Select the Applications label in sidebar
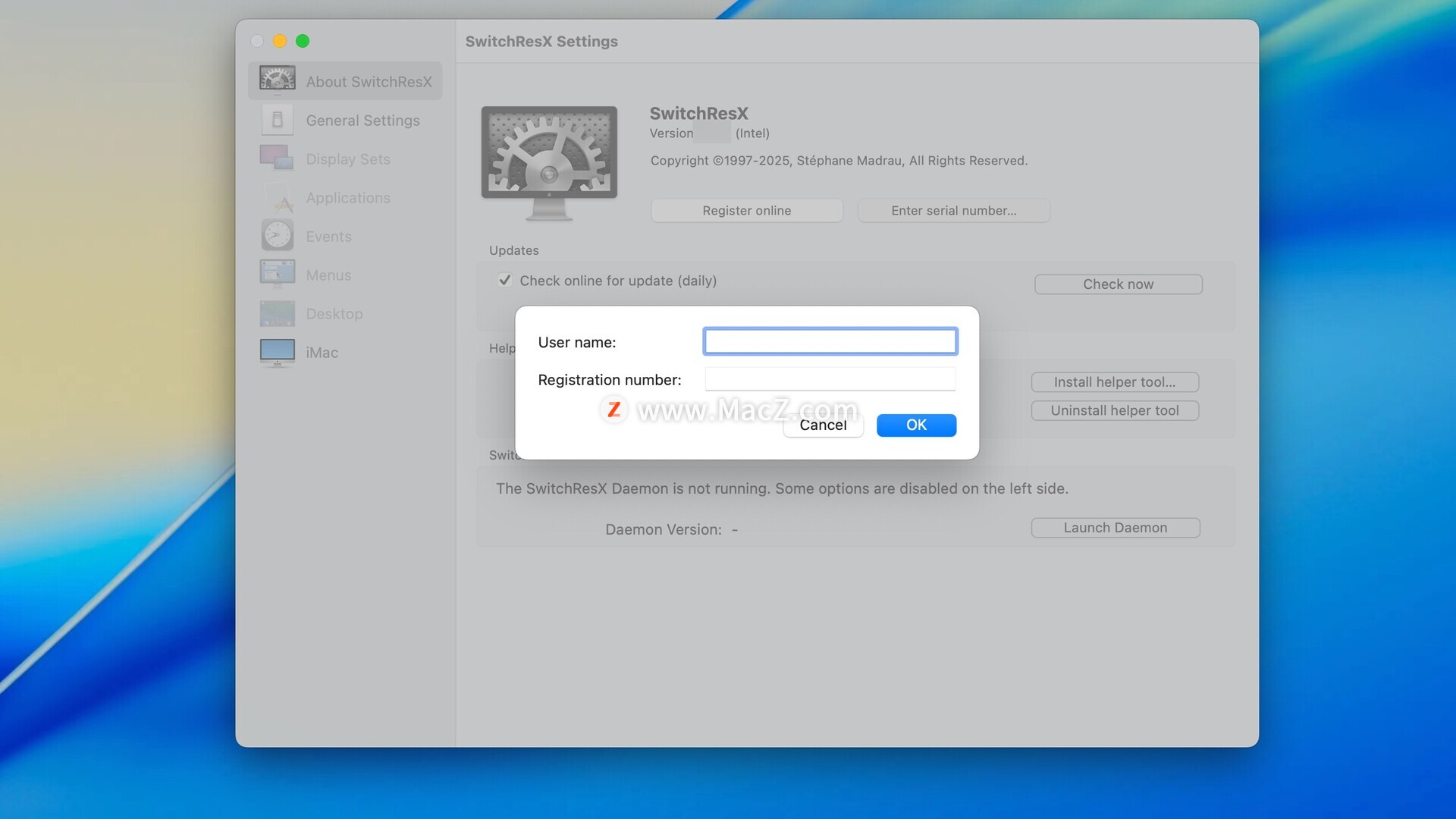Screen dimensions: 1456x819 click(x=348, y=198)
